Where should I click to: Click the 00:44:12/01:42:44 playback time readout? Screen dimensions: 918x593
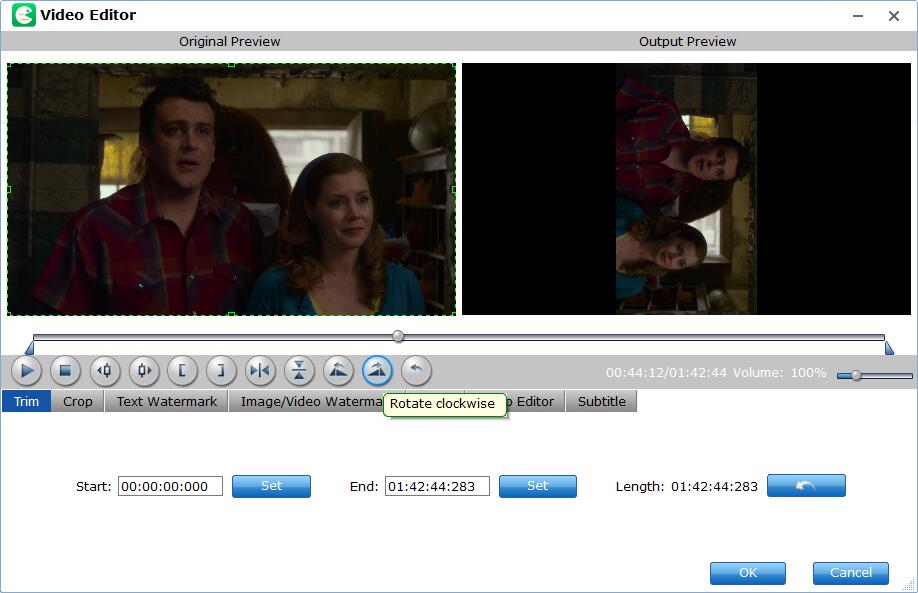click(666, 372)
